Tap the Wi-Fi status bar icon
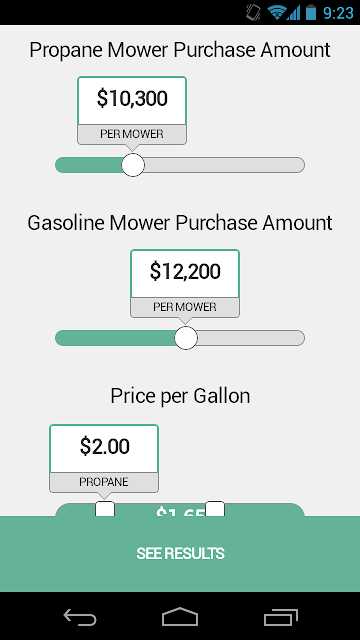This screenshot has width=360, height=640. pos(276,12)
